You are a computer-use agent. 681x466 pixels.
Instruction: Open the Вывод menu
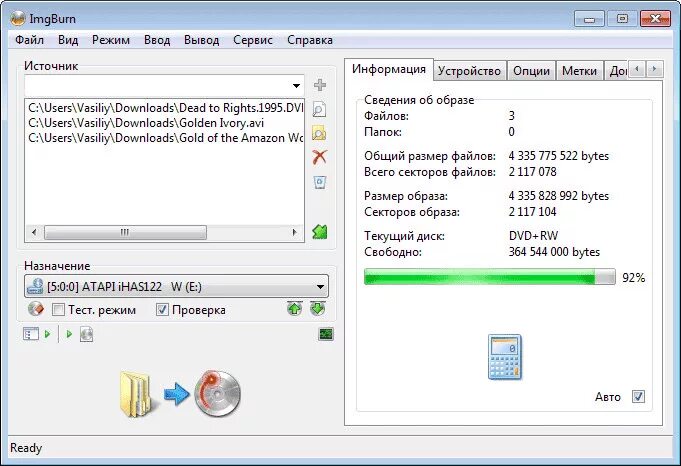[x=202, y=40]
